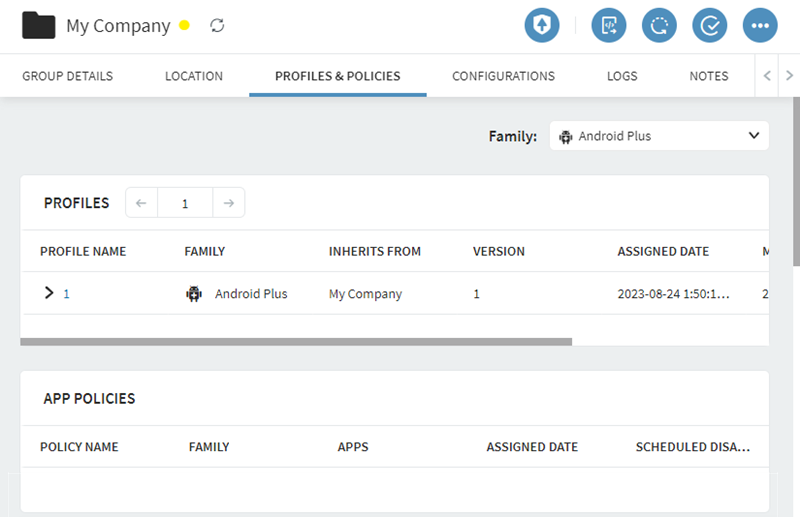Click the Android icon in profile row

coord(194,294)
